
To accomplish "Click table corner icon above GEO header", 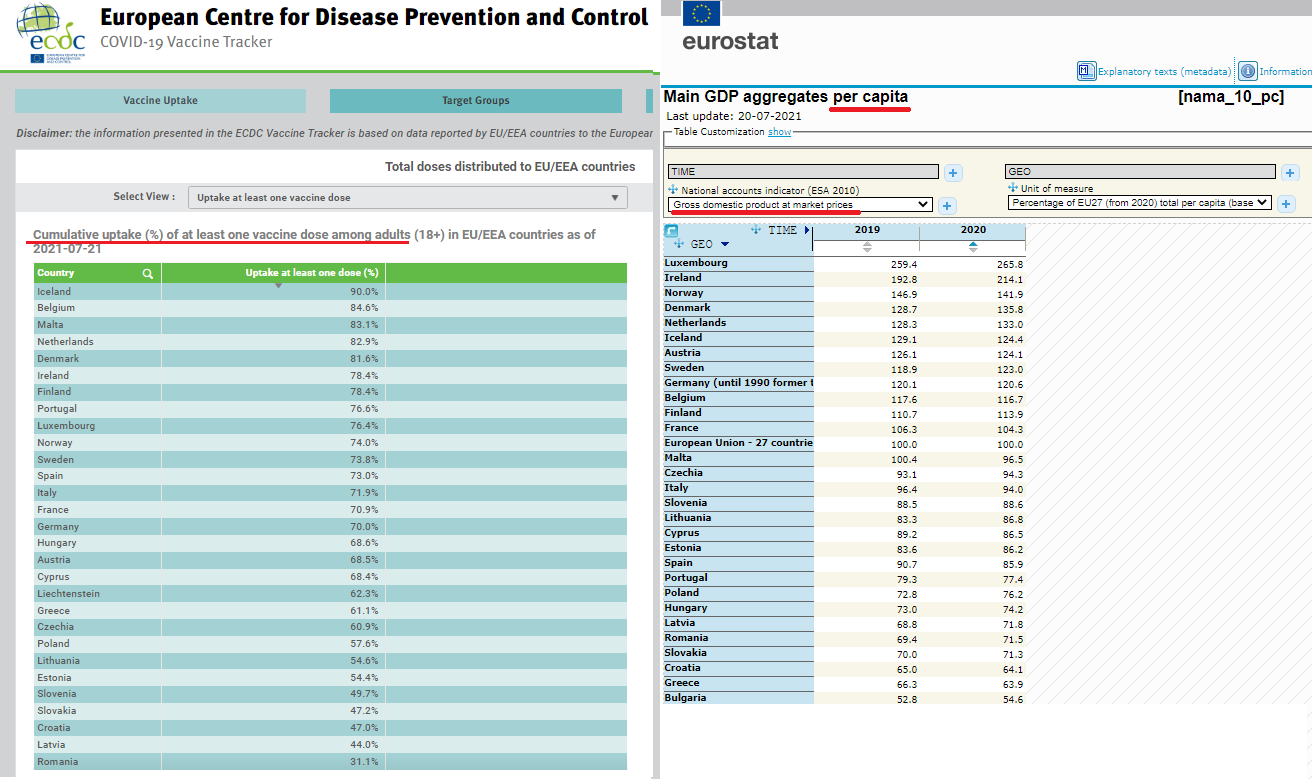I will tap(672, 231).
